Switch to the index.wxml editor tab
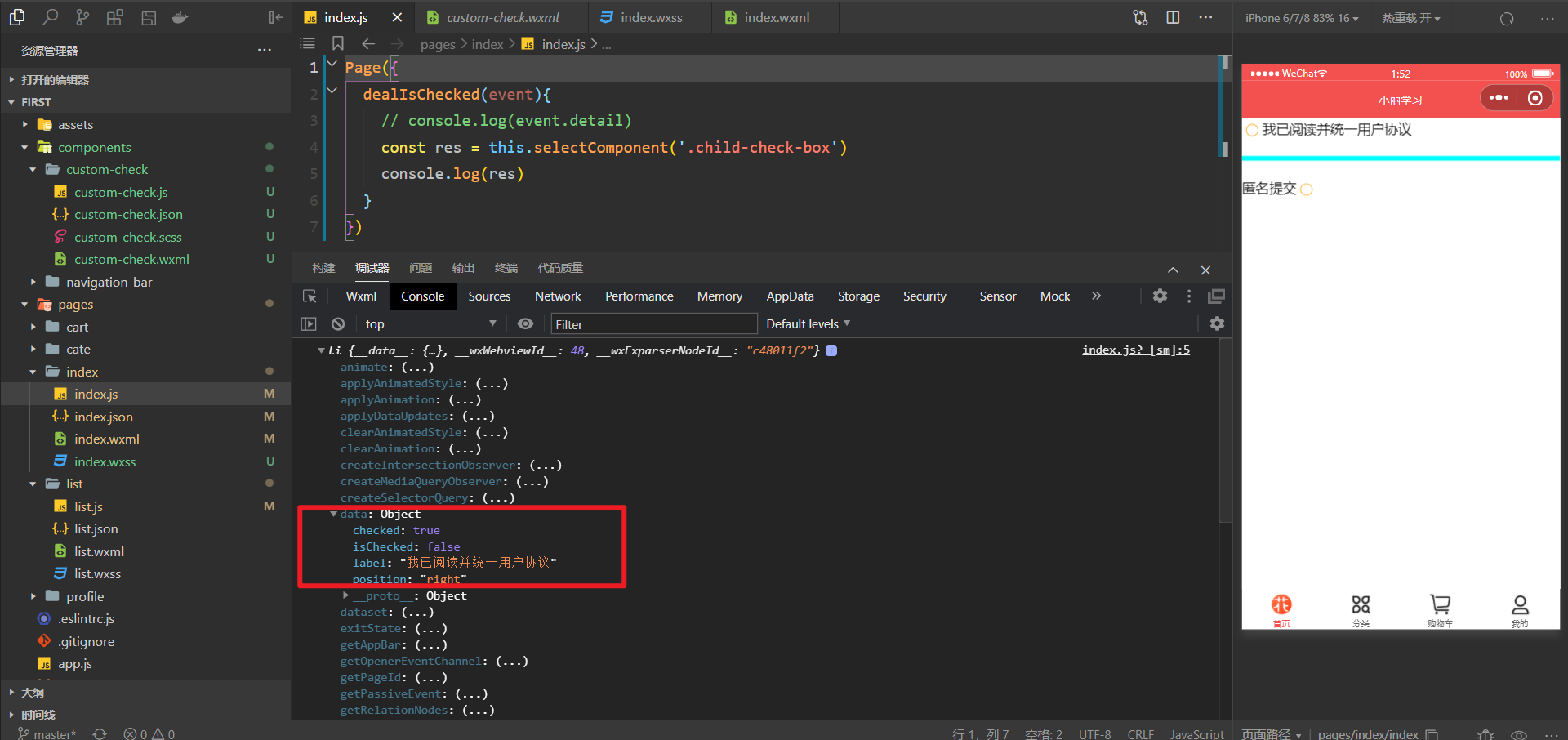The height and width of the screenshot is (740, 1568). [x=776, y=17]
